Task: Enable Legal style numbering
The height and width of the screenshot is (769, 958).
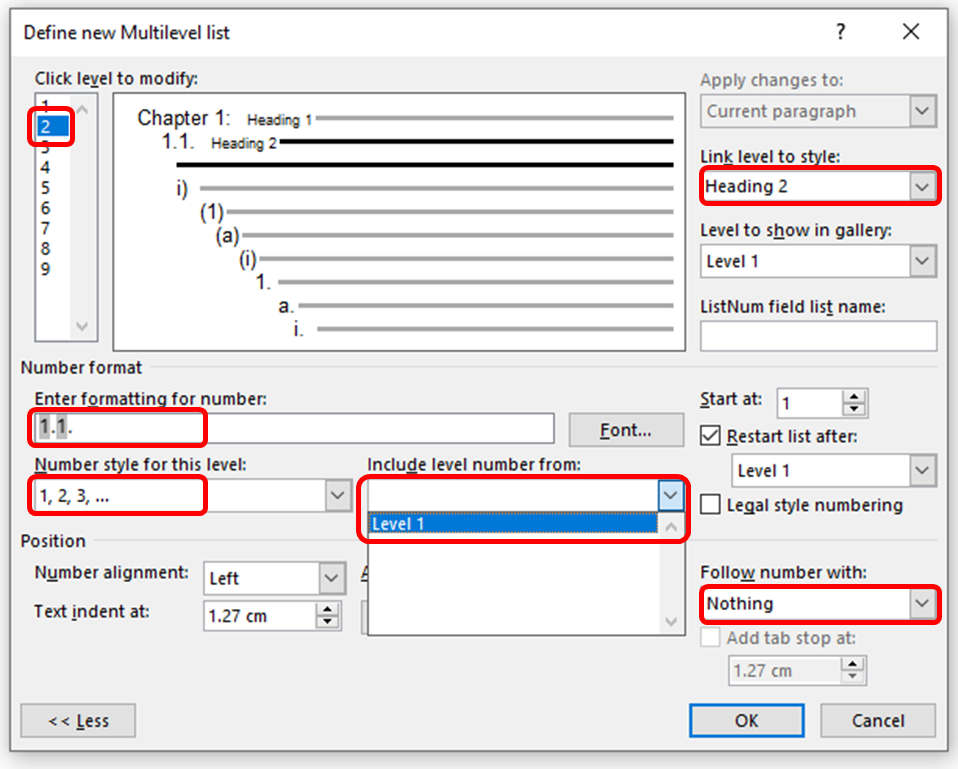Action: (x=710, y=505)
